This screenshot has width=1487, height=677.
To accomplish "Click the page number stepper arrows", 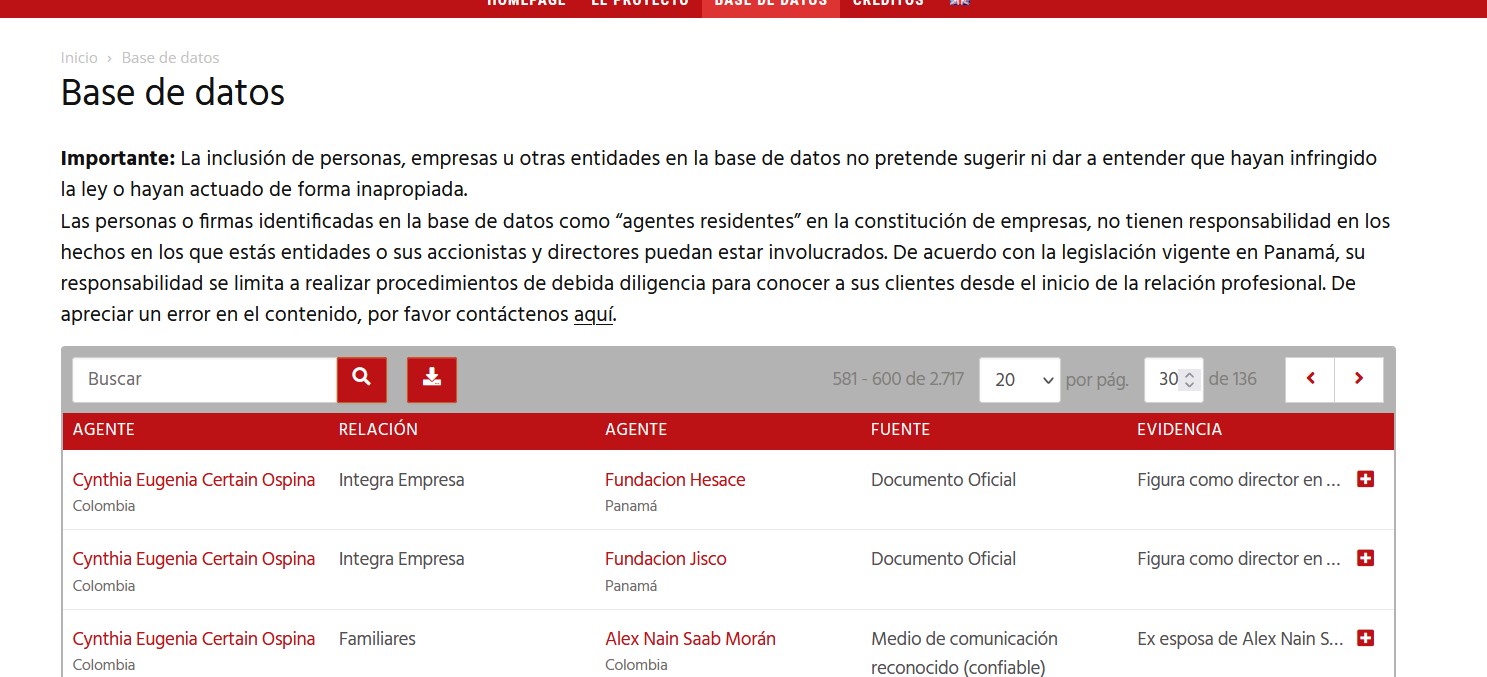I will click(x=1189, y=380).
